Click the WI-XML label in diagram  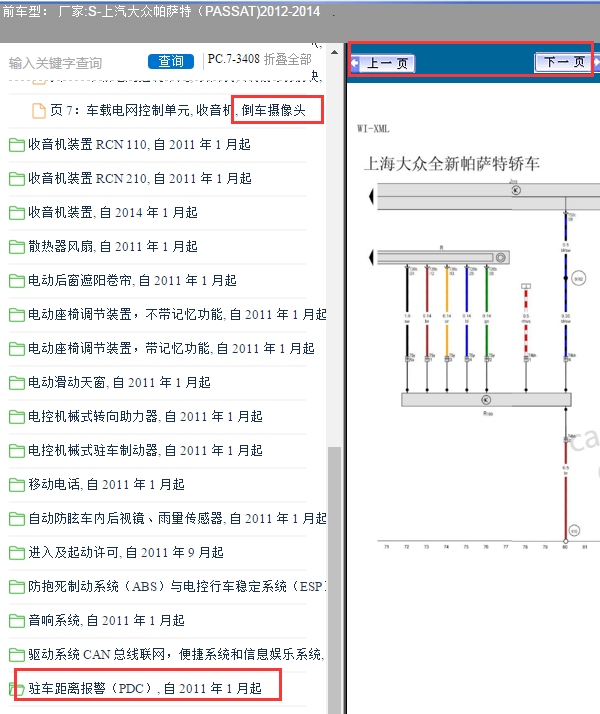point(373,129)
